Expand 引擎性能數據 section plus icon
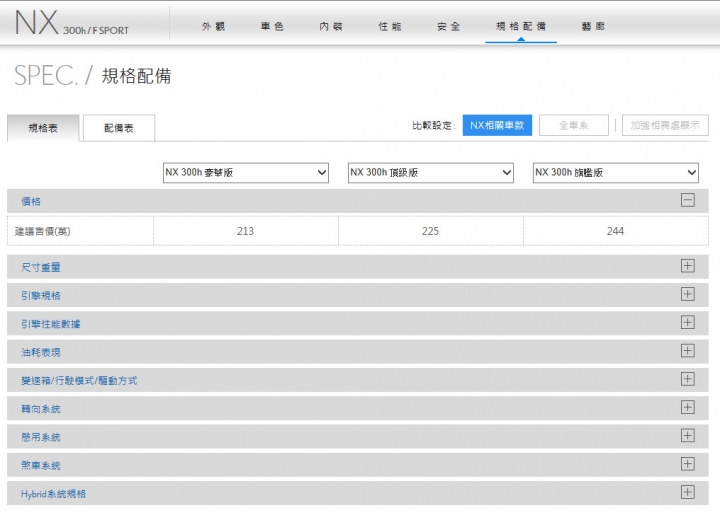Viewport: 720px width, 515px height. (687, 323)
